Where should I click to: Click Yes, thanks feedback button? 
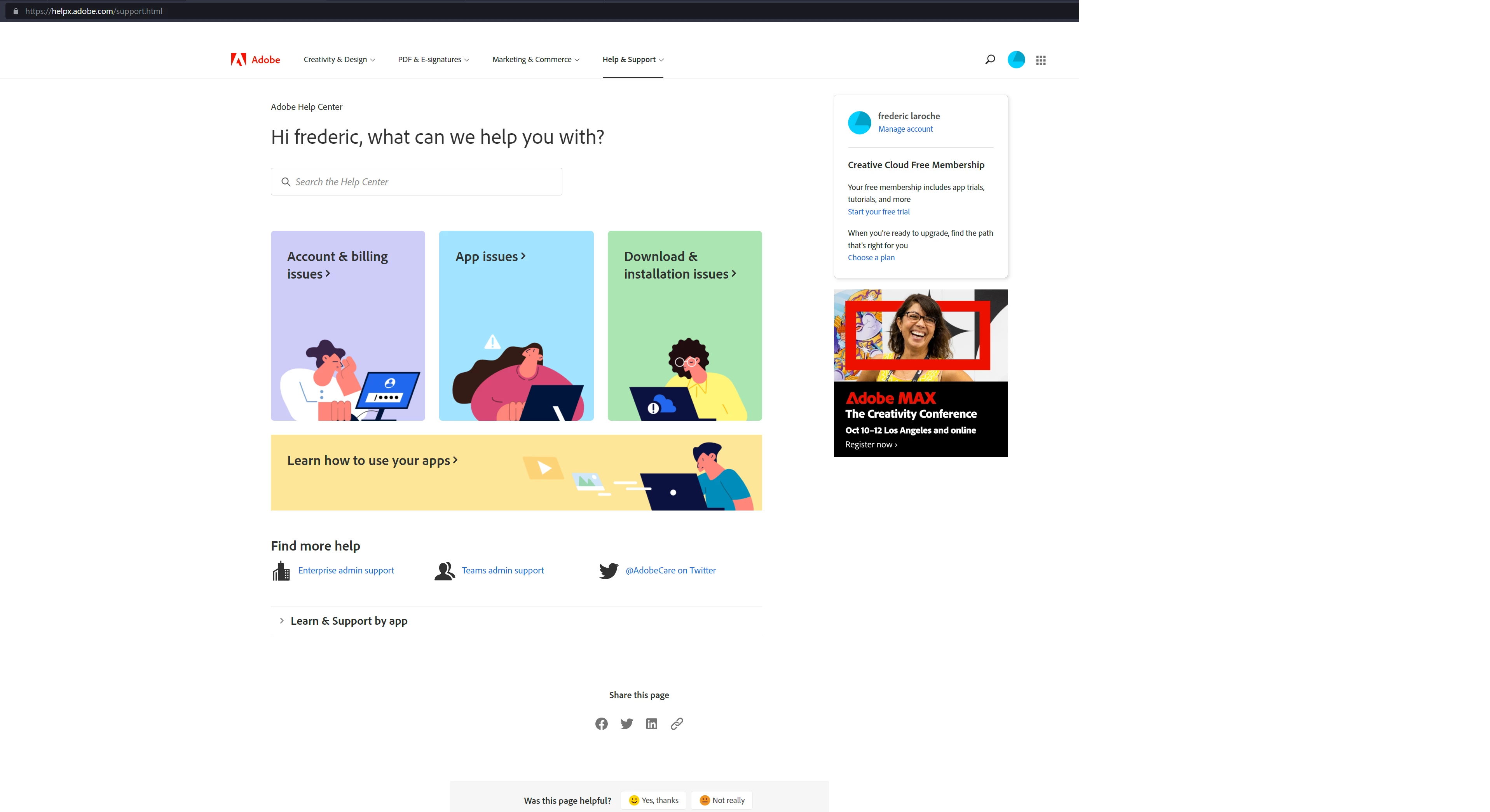pos(654,800)
